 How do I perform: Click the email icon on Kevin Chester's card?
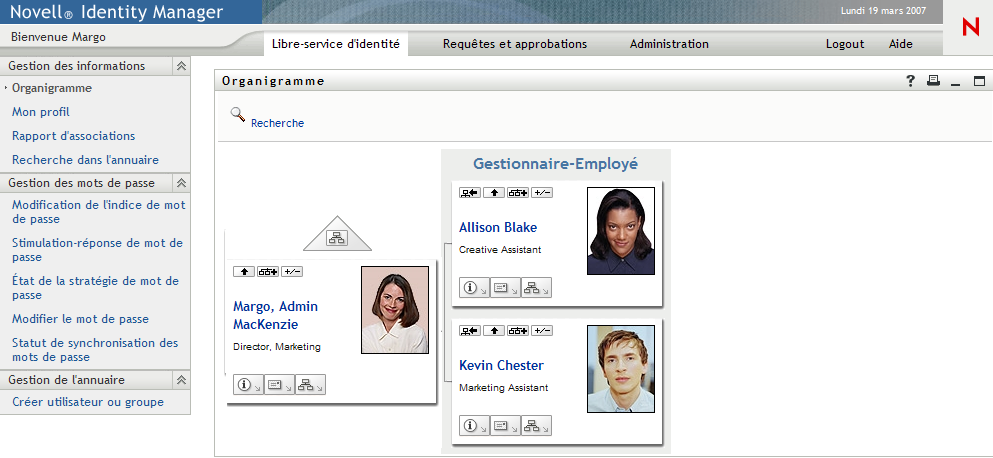pos(505,426)
